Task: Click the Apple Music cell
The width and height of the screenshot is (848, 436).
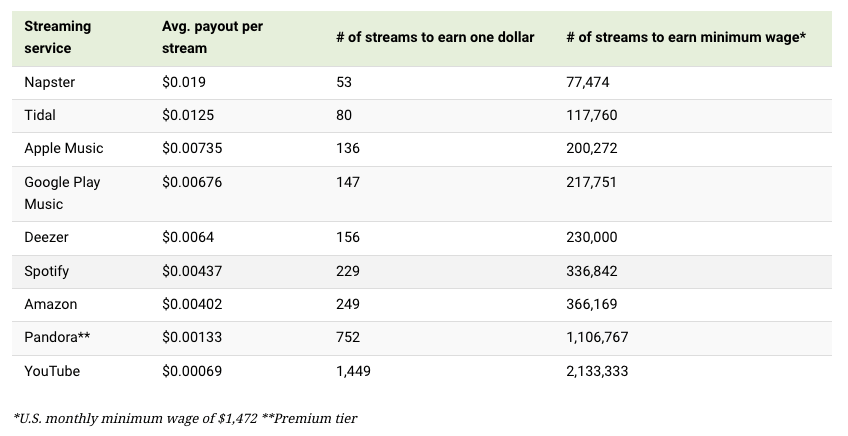Action: click(x=64, y=148)
